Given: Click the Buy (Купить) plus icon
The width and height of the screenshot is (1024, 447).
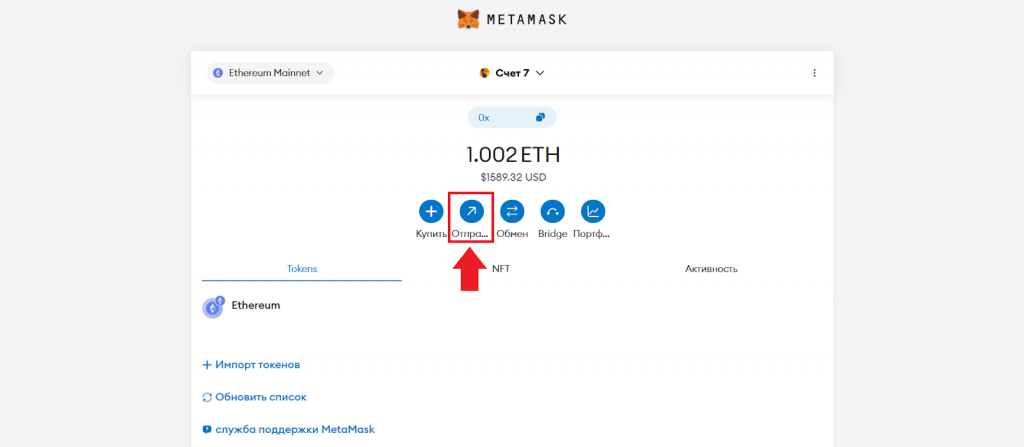Looking at the screenshot, I should [x=430, y=211].
